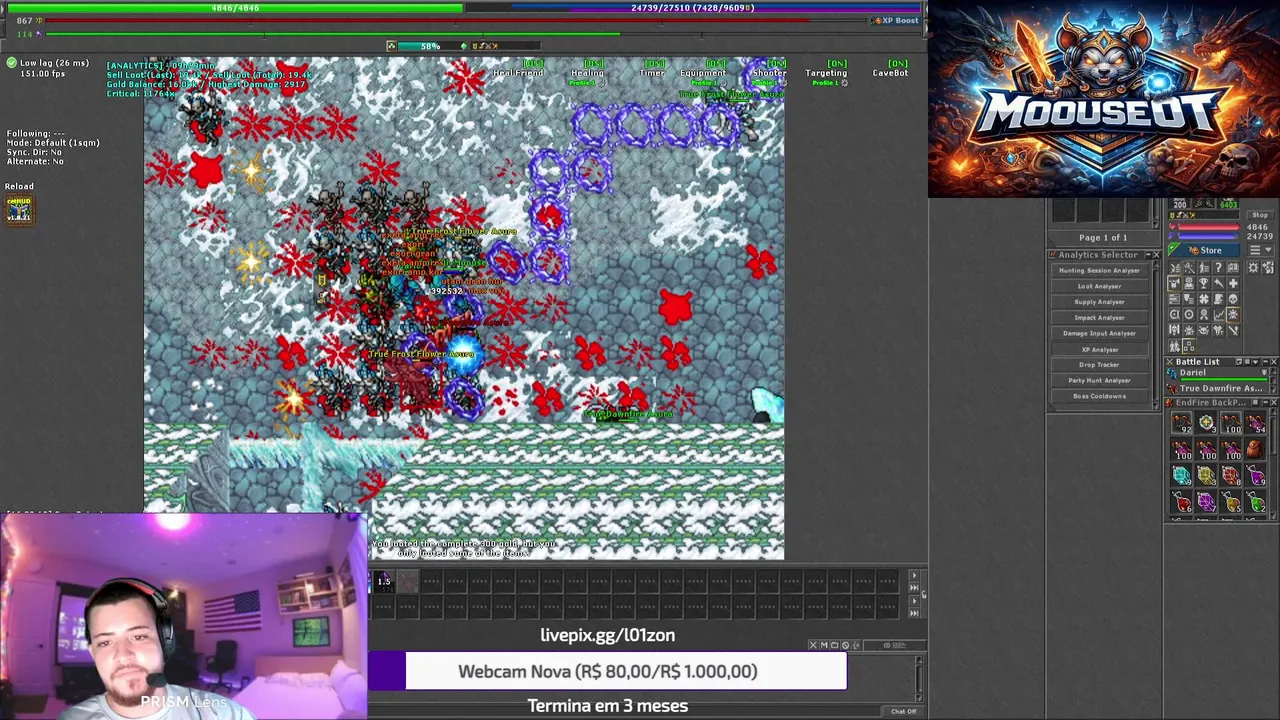Select Dariel in Battle List
The height and width of the screenshot is (720, 1280).
tap(1218, 374)
